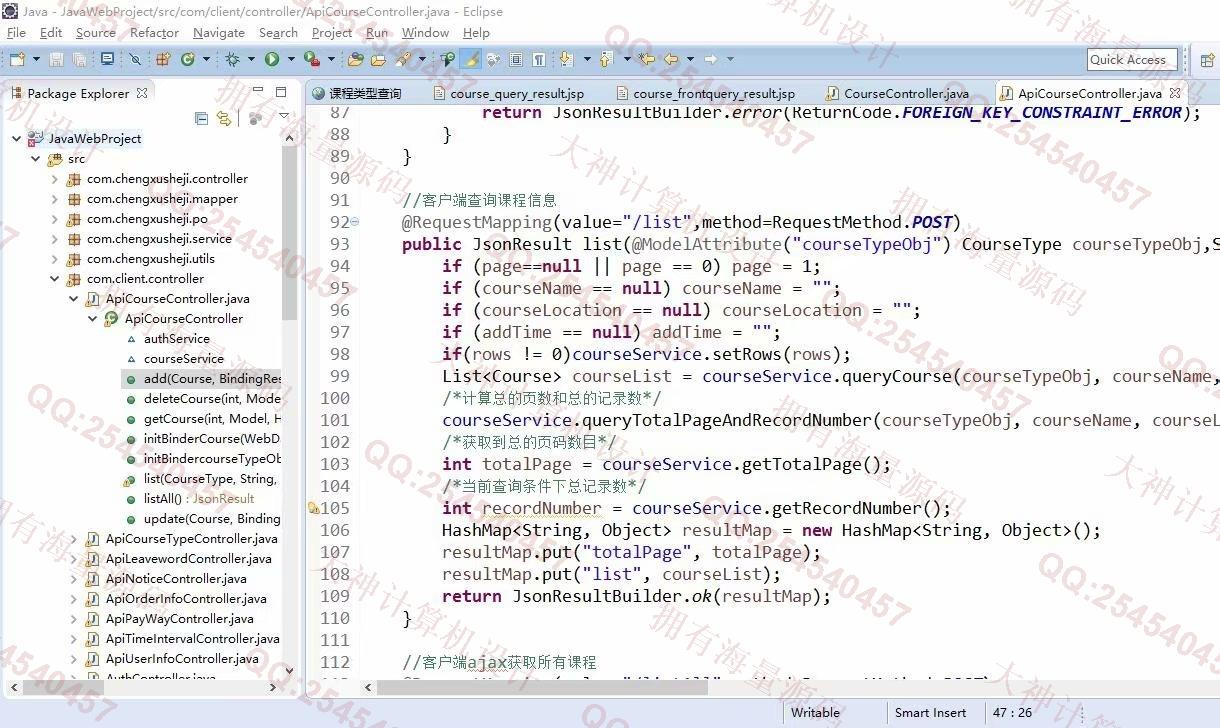Select ApiNoticeController.java in Package Explorer

point(166,579)
